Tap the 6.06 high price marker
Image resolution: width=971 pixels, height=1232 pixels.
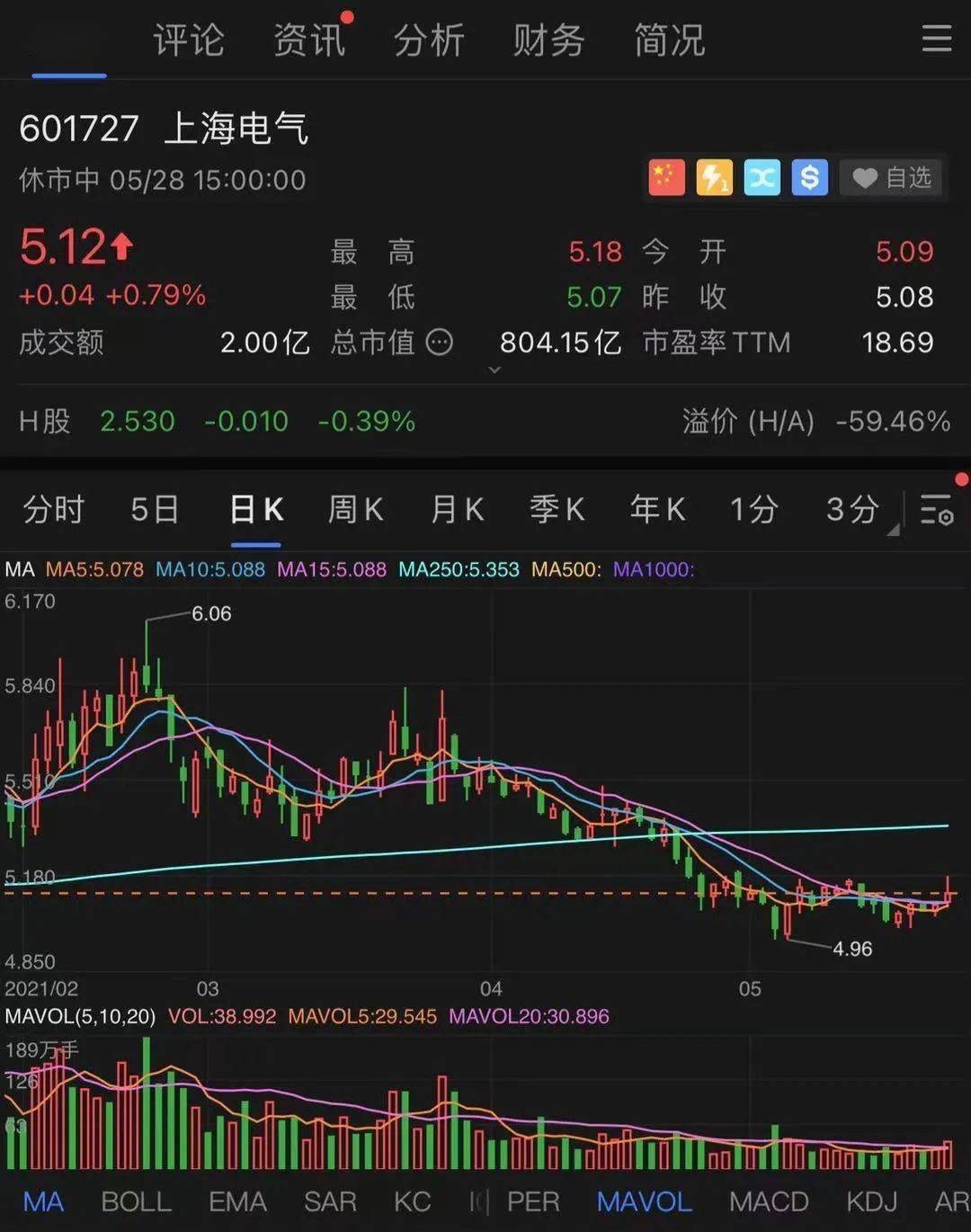click(x=211, y=613)
